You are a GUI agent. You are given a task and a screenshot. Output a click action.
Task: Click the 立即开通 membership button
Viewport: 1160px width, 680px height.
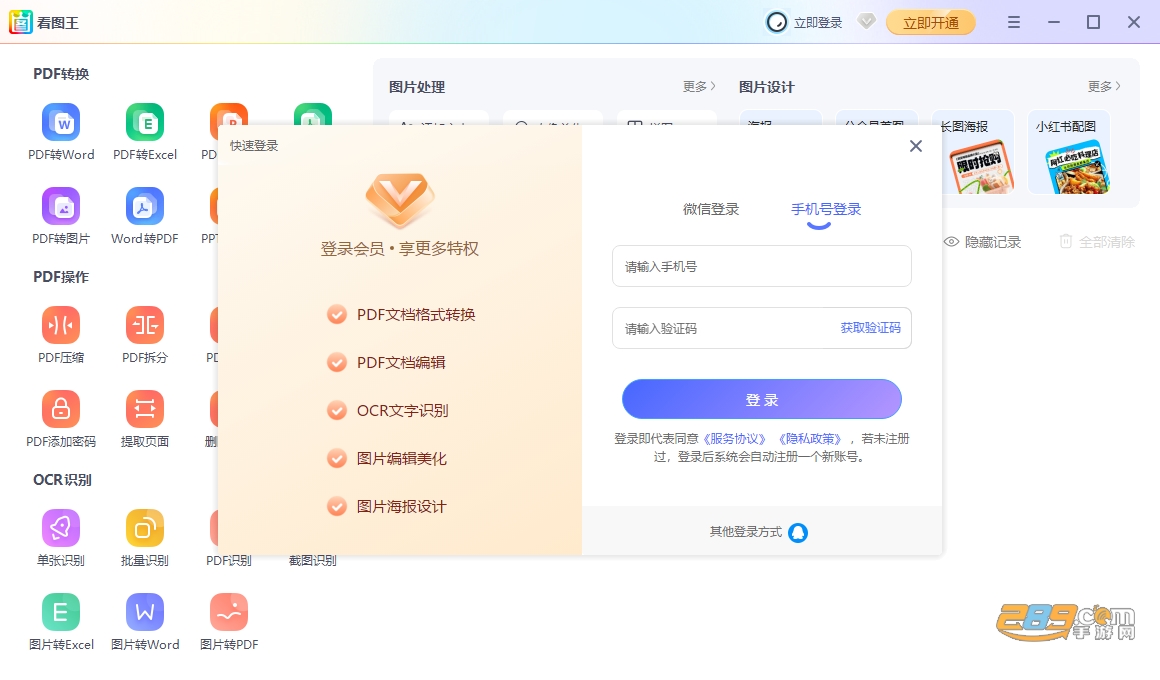coord(931,22)
